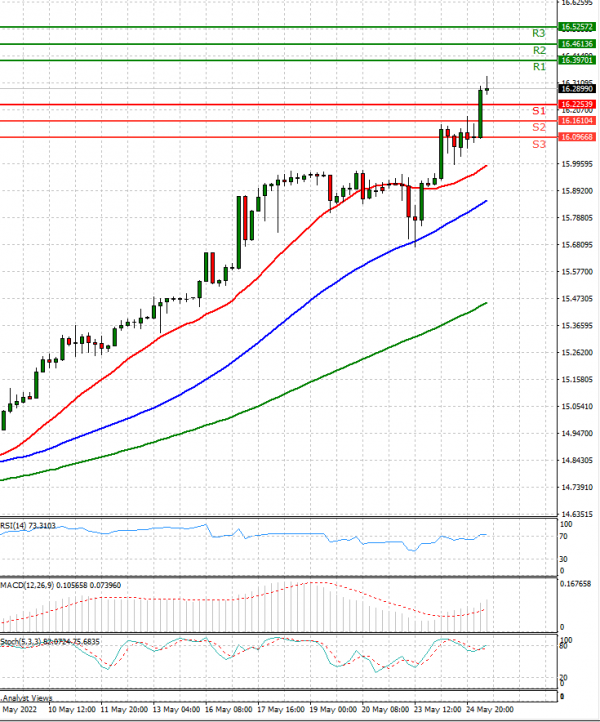This screenshot has height=722, width=600.
Task: Click the 15.89200 price axis value
Action: pyautogui.click(x=577, y=191)
